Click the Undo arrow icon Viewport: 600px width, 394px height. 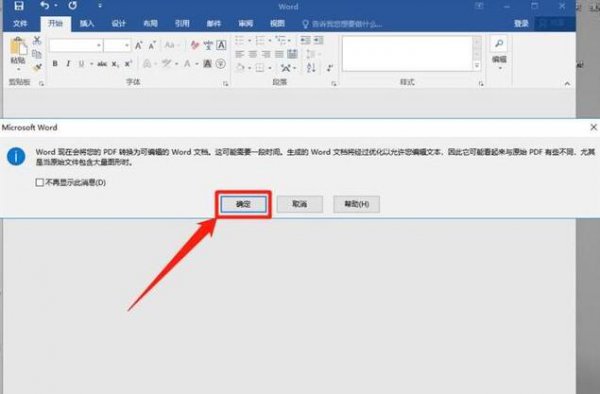(45, 6)
